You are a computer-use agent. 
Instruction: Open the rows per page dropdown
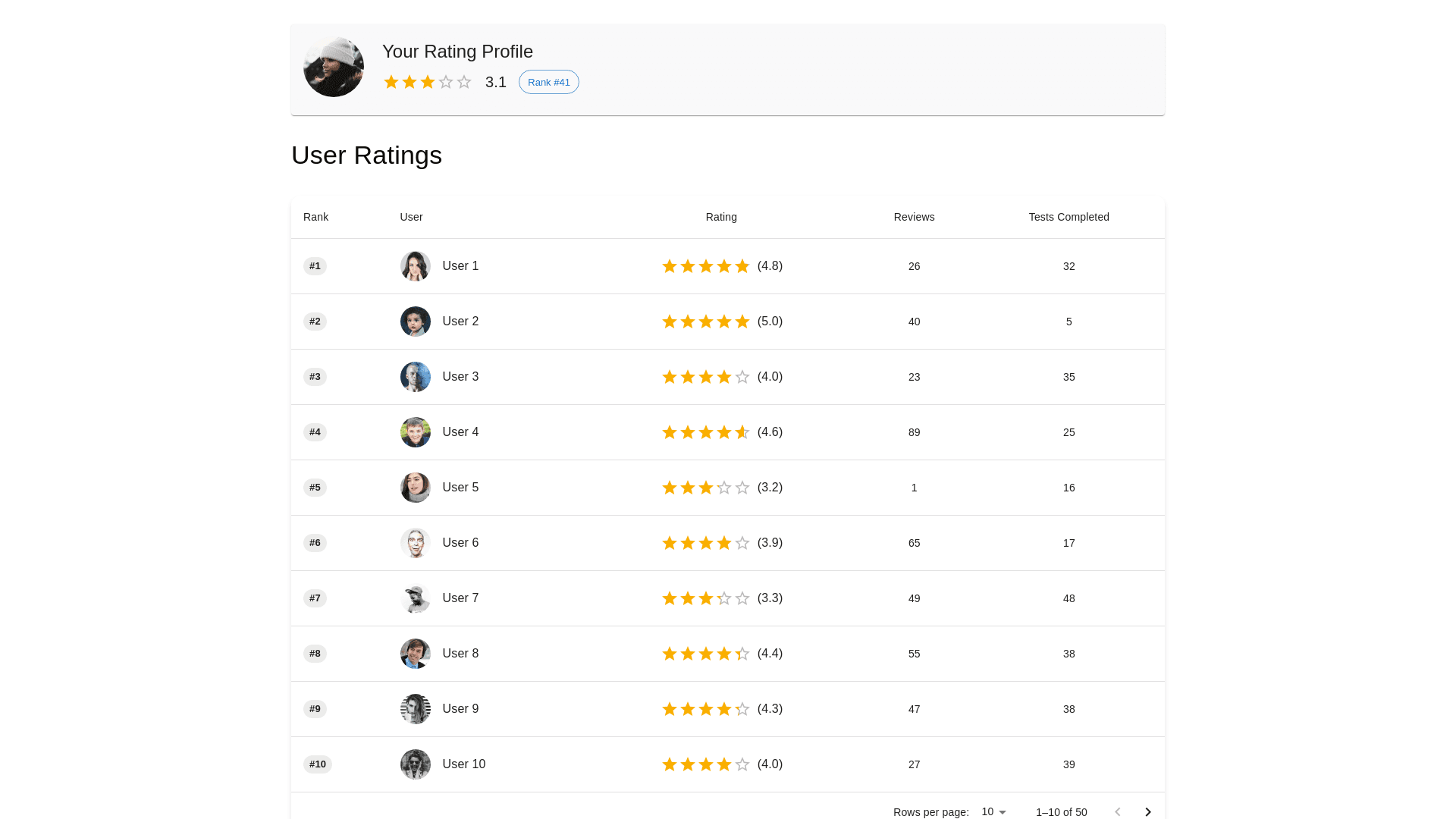click(x=993, y=811)
